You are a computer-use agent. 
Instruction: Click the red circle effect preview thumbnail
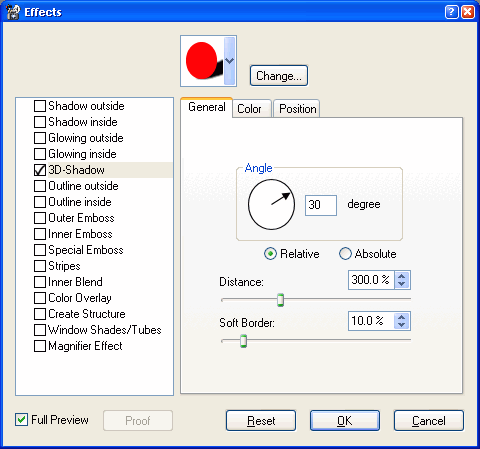(x=203, y=61)
